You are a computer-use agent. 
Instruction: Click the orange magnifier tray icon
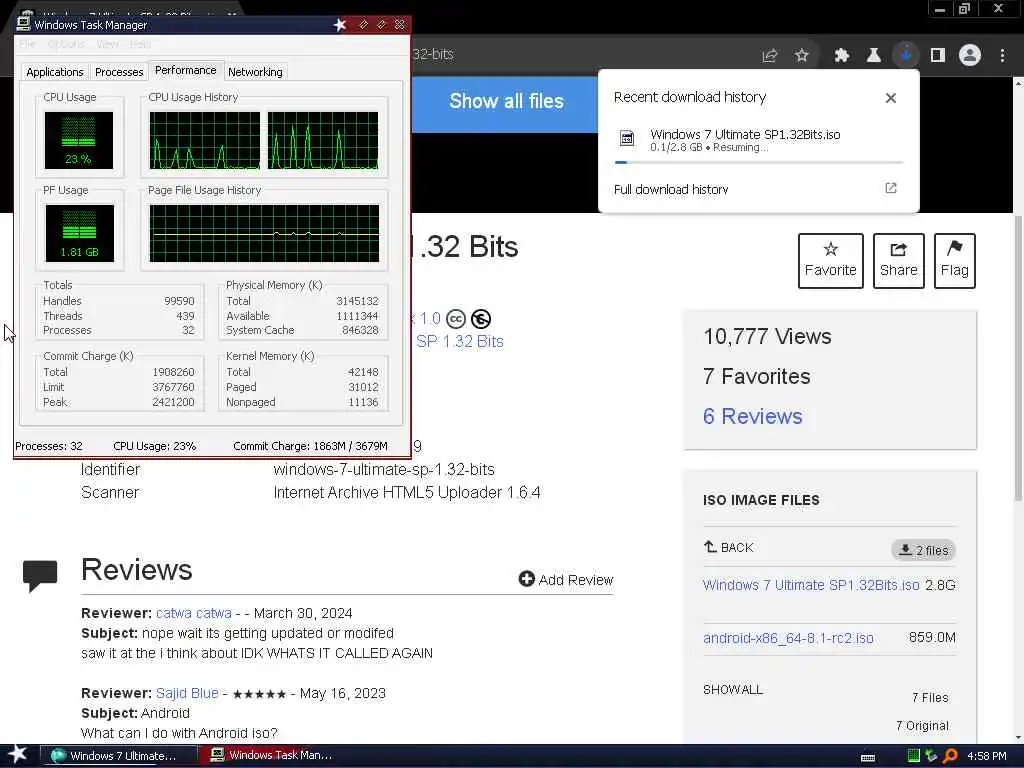click(951, 756)
